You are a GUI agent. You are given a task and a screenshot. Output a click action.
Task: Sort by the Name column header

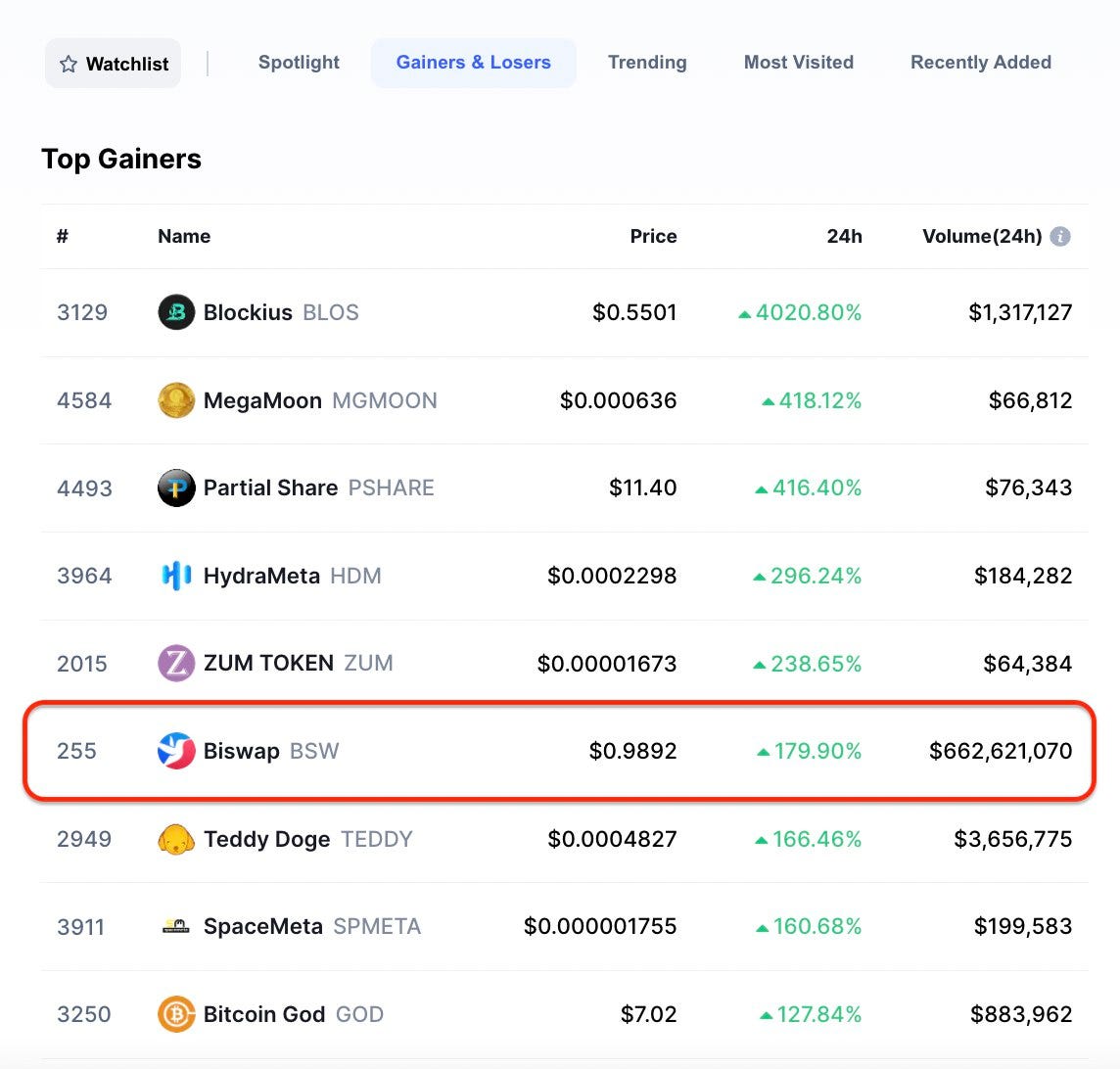click(x=184, y=236)
